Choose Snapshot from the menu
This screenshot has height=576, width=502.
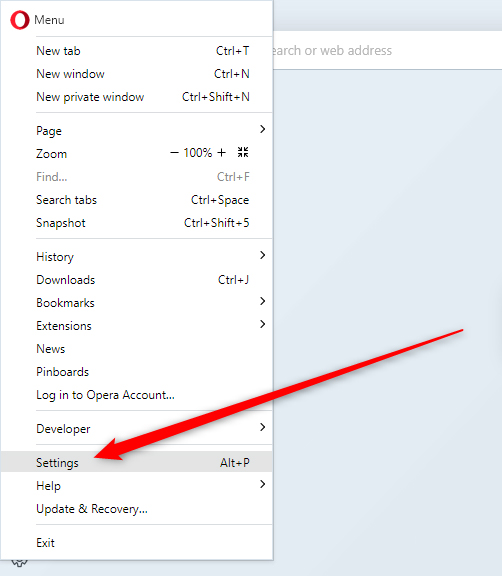137,223
